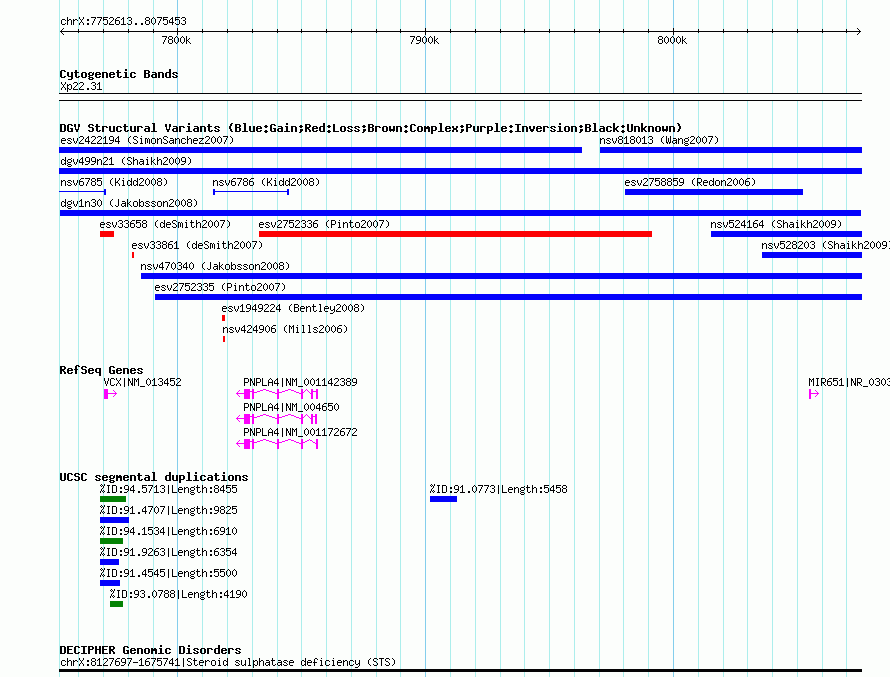Select the DECIPHER Genomic Disorders heading
The image size is (890, 677).
(x=150, y=650)
